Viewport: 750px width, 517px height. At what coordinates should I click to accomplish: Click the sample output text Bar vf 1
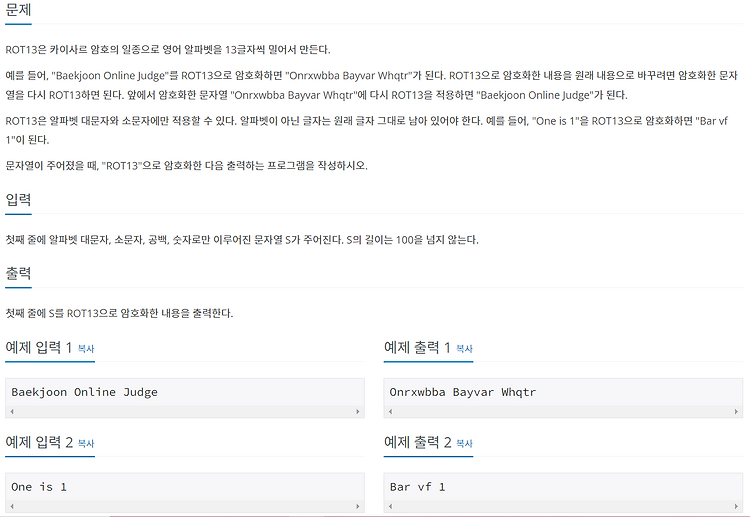pyautogui.click(x=417, y=487)
